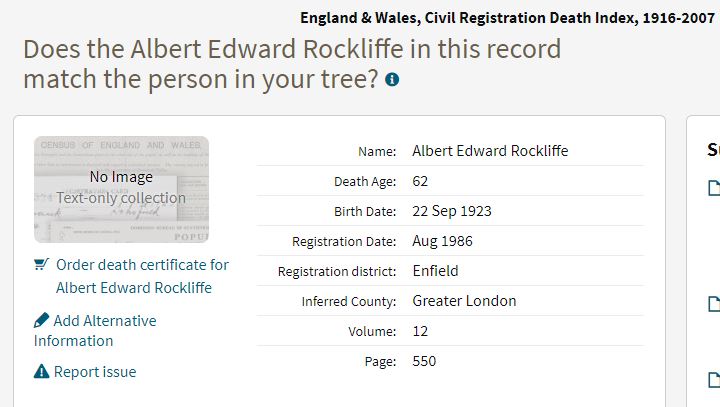Click the info icon beside the heading question
This screenshot has width=720, height=407.
pyautogui.click(x=392, y=79)
